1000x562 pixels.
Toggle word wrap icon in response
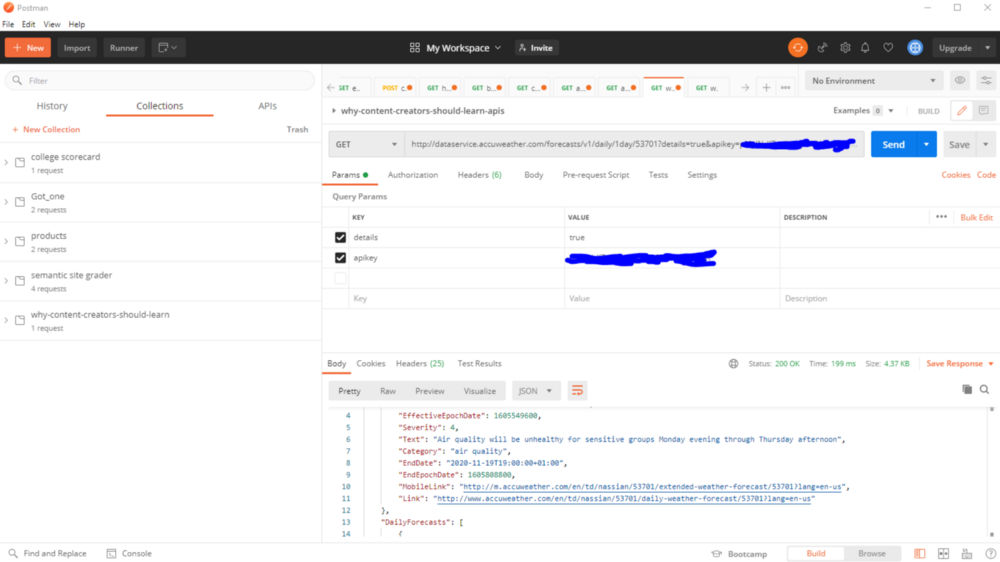577,390
